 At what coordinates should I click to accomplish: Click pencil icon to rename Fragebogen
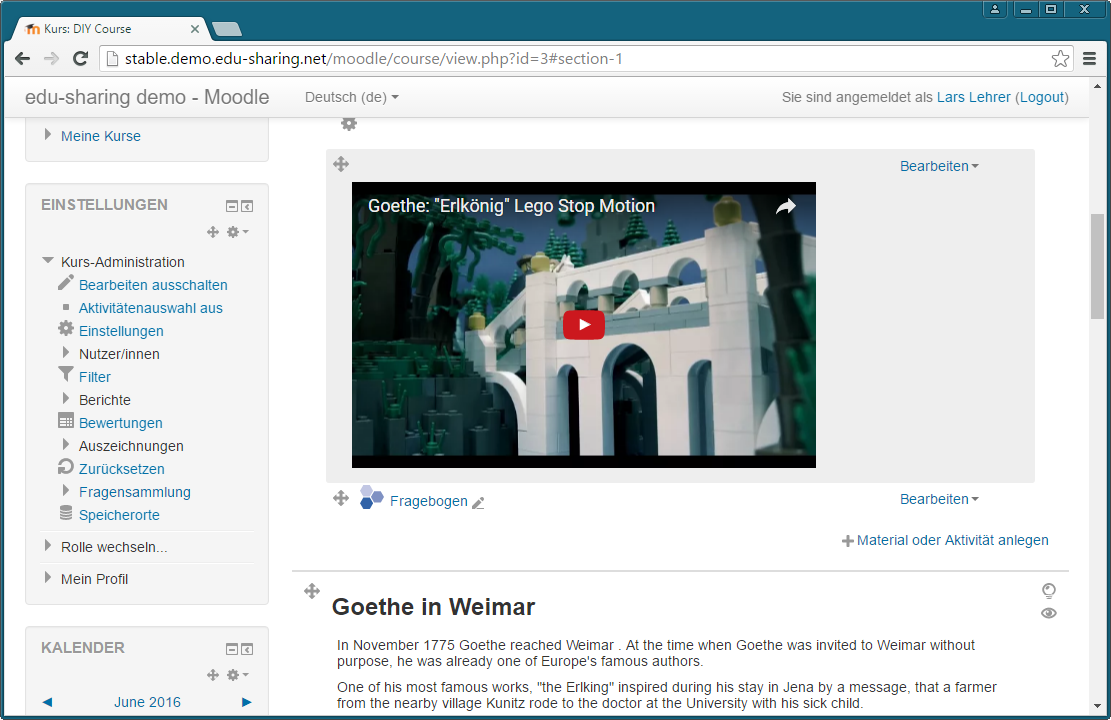(x=478, y=503)
